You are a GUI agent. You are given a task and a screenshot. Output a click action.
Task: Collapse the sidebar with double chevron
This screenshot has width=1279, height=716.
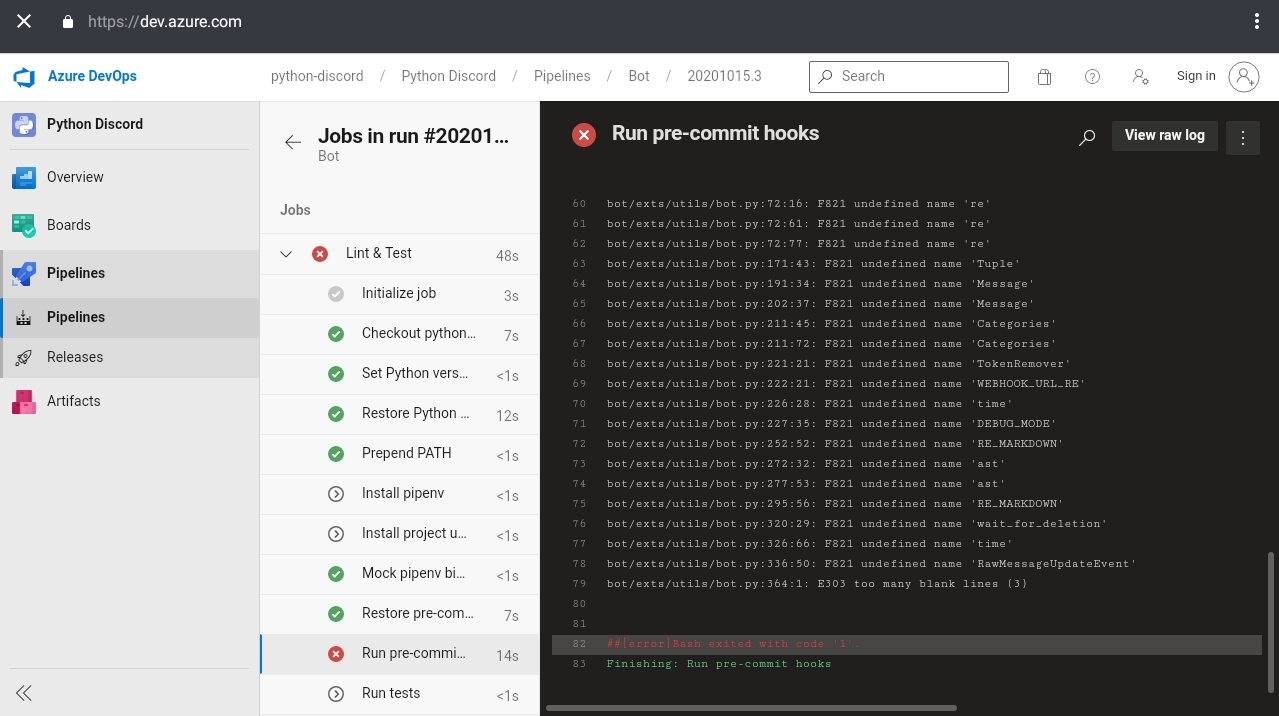pos(24,693)
